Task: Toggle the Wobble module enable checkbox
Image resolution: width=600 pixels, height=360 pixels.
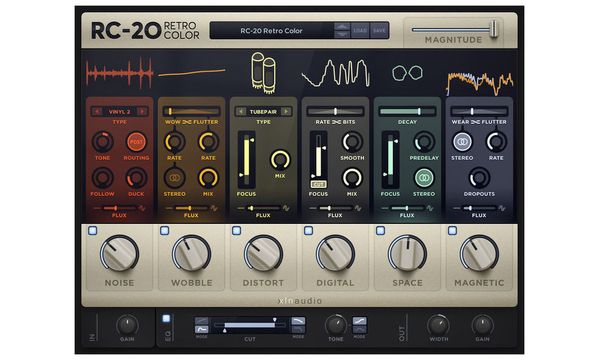Action: click(x=165, y=230)
